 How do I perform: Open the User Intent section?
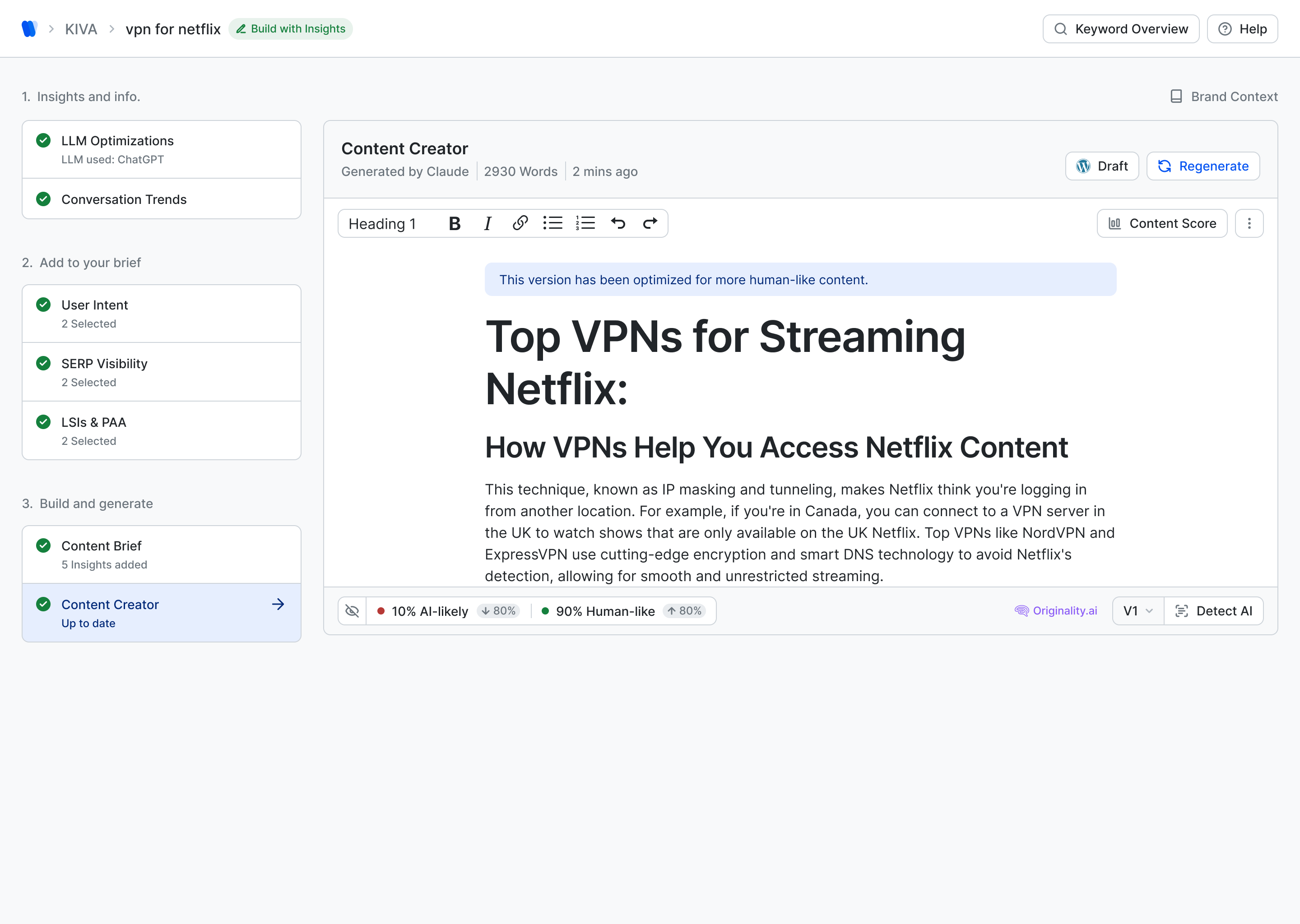coord(162,314)
